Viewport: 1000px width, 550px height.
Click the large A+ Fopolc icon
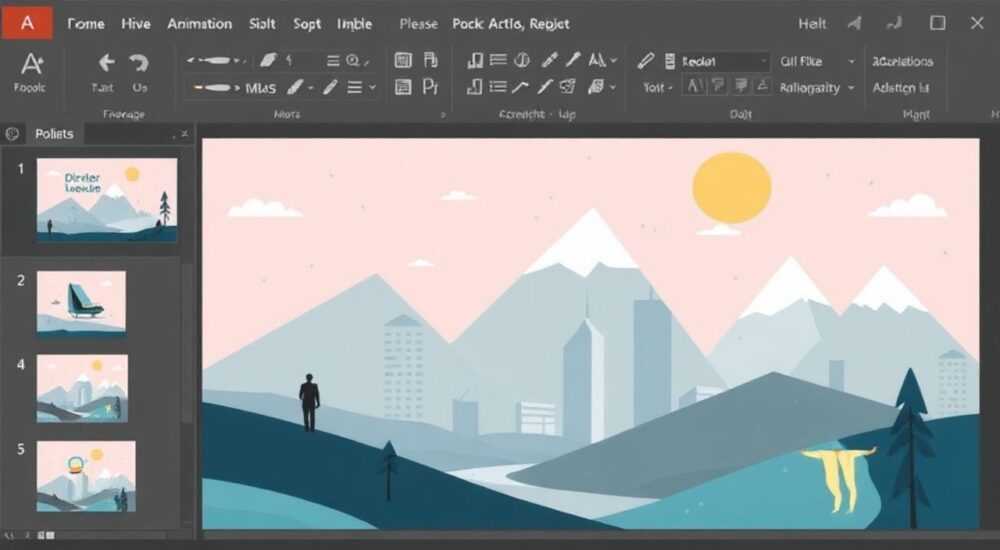tap(31, 64)
